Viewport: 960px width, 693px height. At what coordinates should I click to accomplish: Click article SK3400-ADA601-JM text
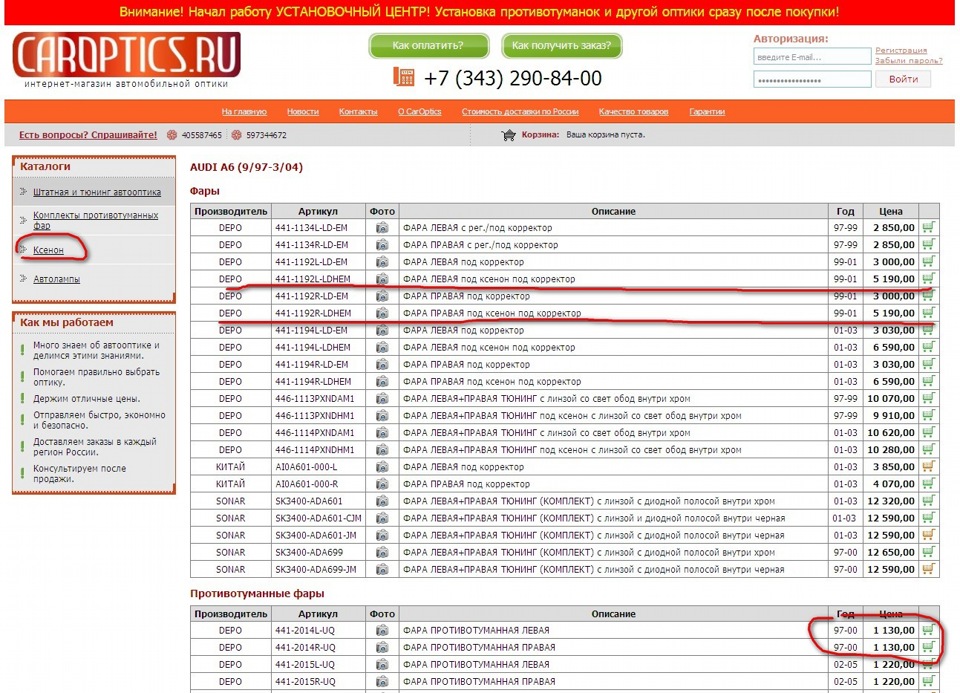click(x=315, y=535)
